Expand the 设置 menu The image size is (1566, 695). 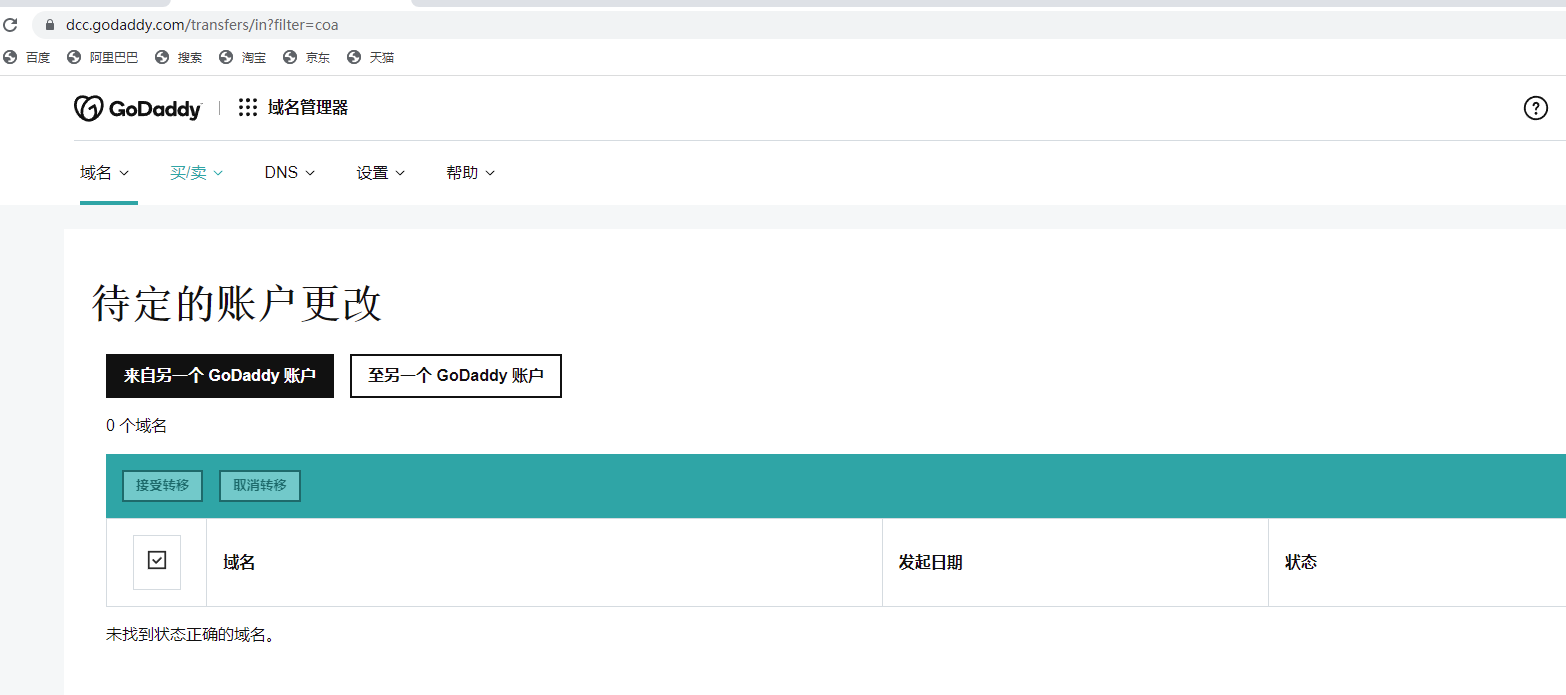click(x=381, y=173)
